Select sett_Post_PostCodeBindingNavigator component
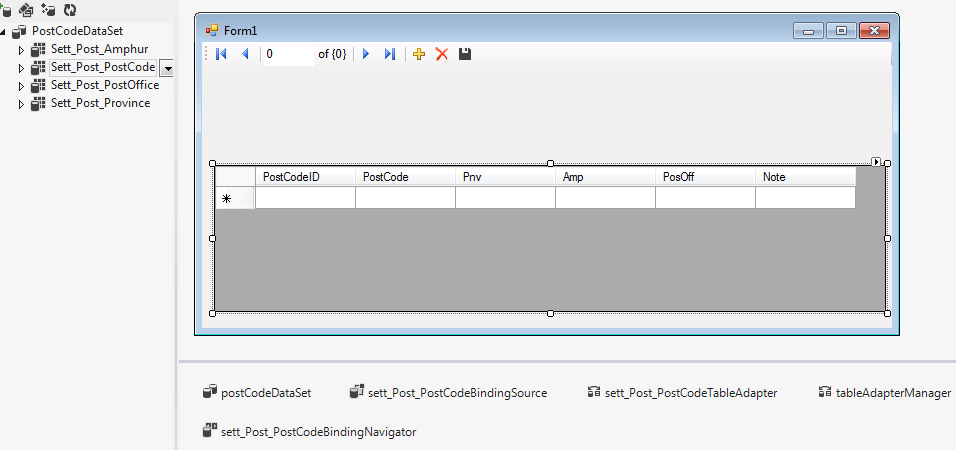This screenshot has height=450, width=956. tap(310, 432)
